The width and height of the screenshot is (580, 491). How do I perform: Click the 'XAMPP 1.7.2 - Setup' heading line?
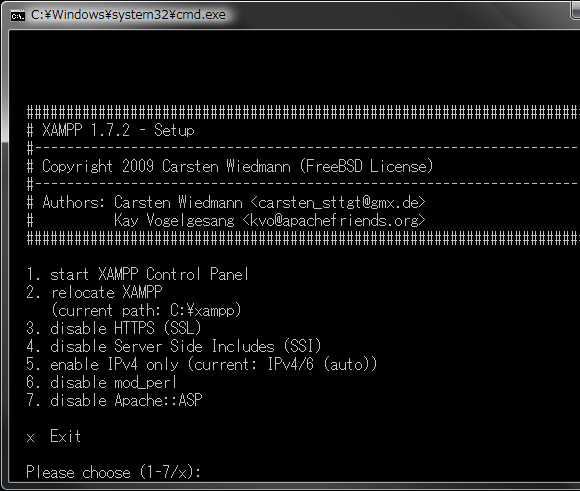[111, 130]
